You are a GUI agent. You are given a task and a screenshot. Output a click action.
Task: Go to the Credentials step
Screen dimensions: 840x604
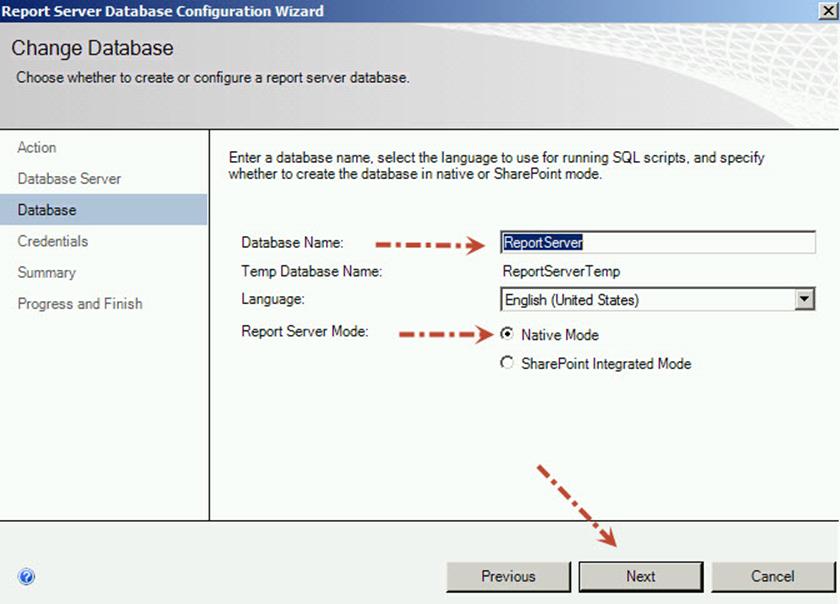tap(52, 241)
